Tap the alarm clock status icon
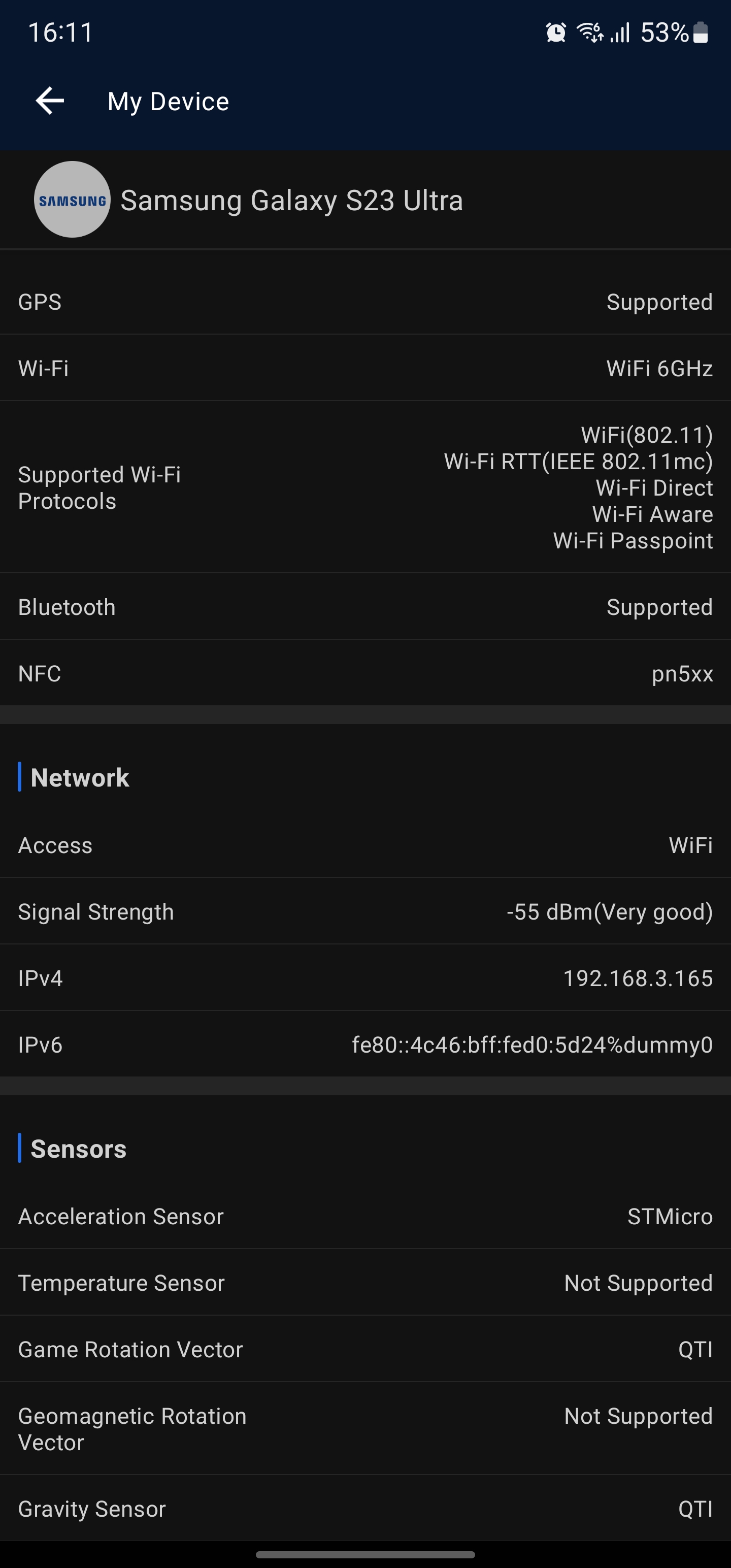This screenshot has width=731, height=1568. click(x=556, y=33)
